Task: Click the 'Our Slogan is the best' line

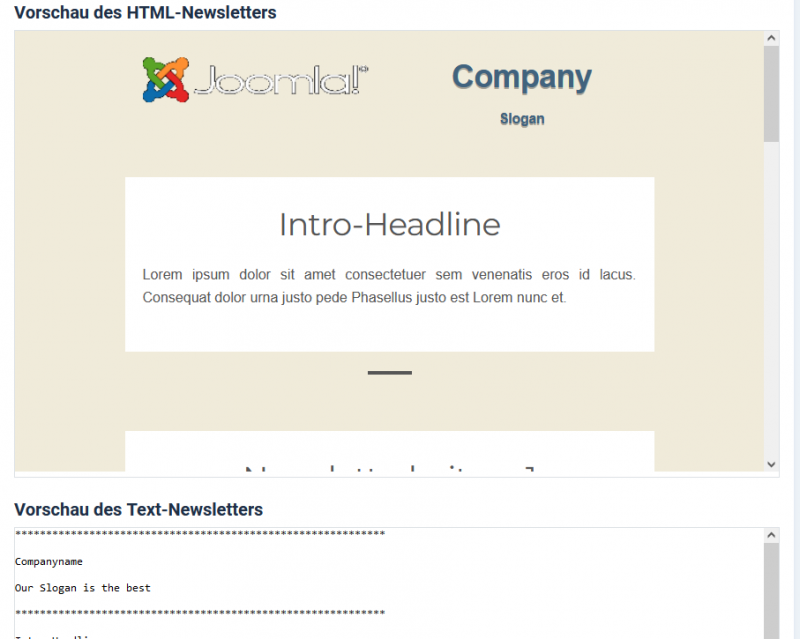Action: click(x=82, y=588)
